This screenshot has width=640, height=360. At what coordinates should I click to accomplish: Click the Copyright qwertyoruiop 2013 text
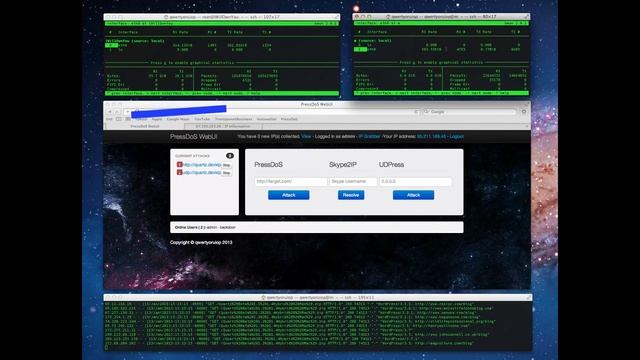(x=201, y=242)
